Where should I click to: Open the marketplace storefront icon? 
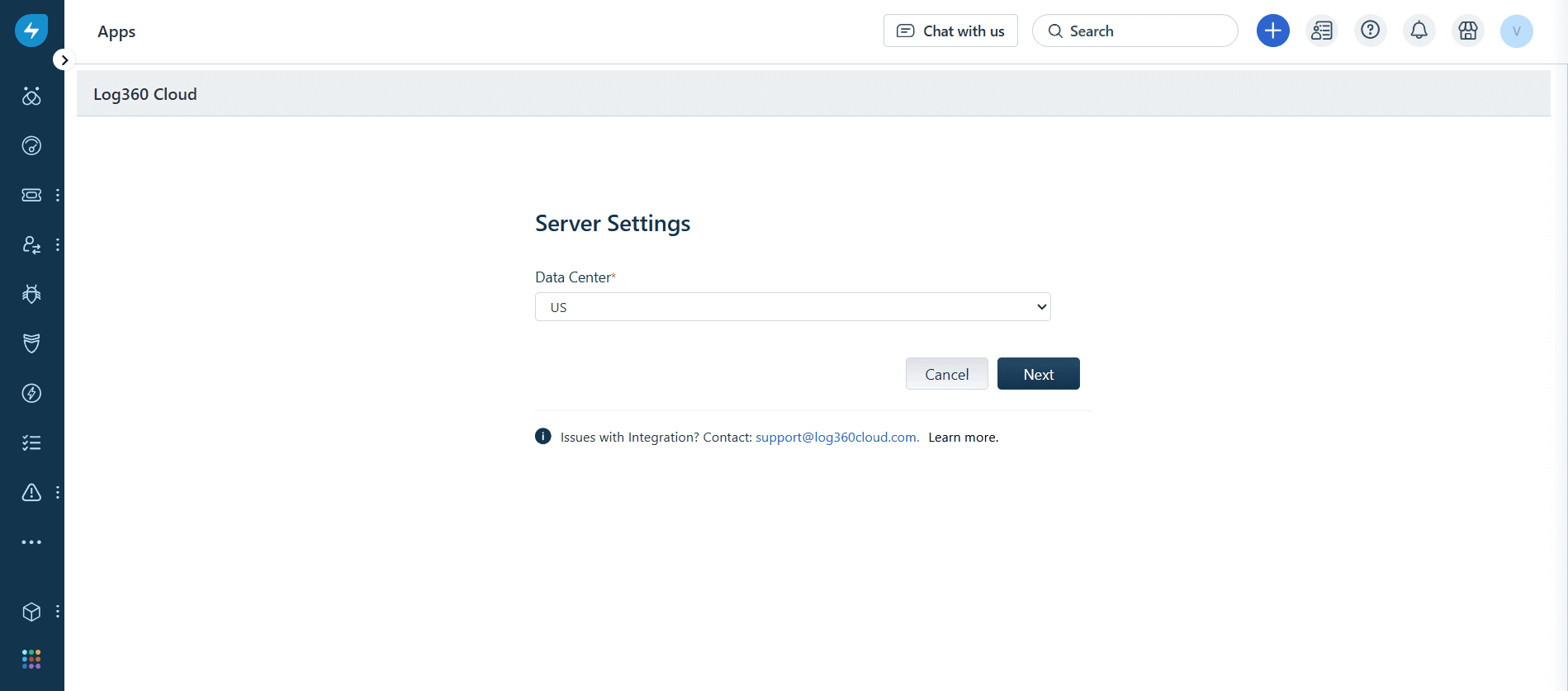[1468, 31]
